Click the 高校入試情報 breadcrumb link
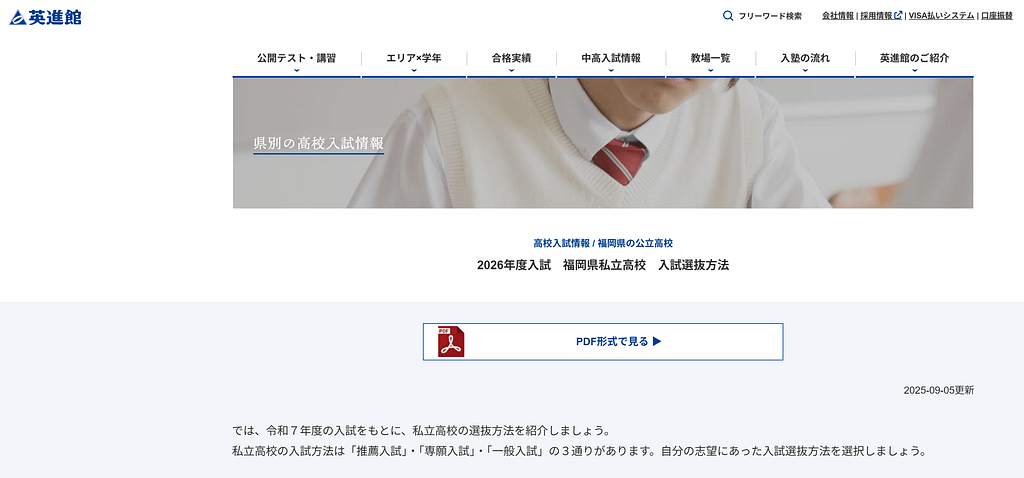Viewport: 1024px width, 478px height. coord(561,243)
